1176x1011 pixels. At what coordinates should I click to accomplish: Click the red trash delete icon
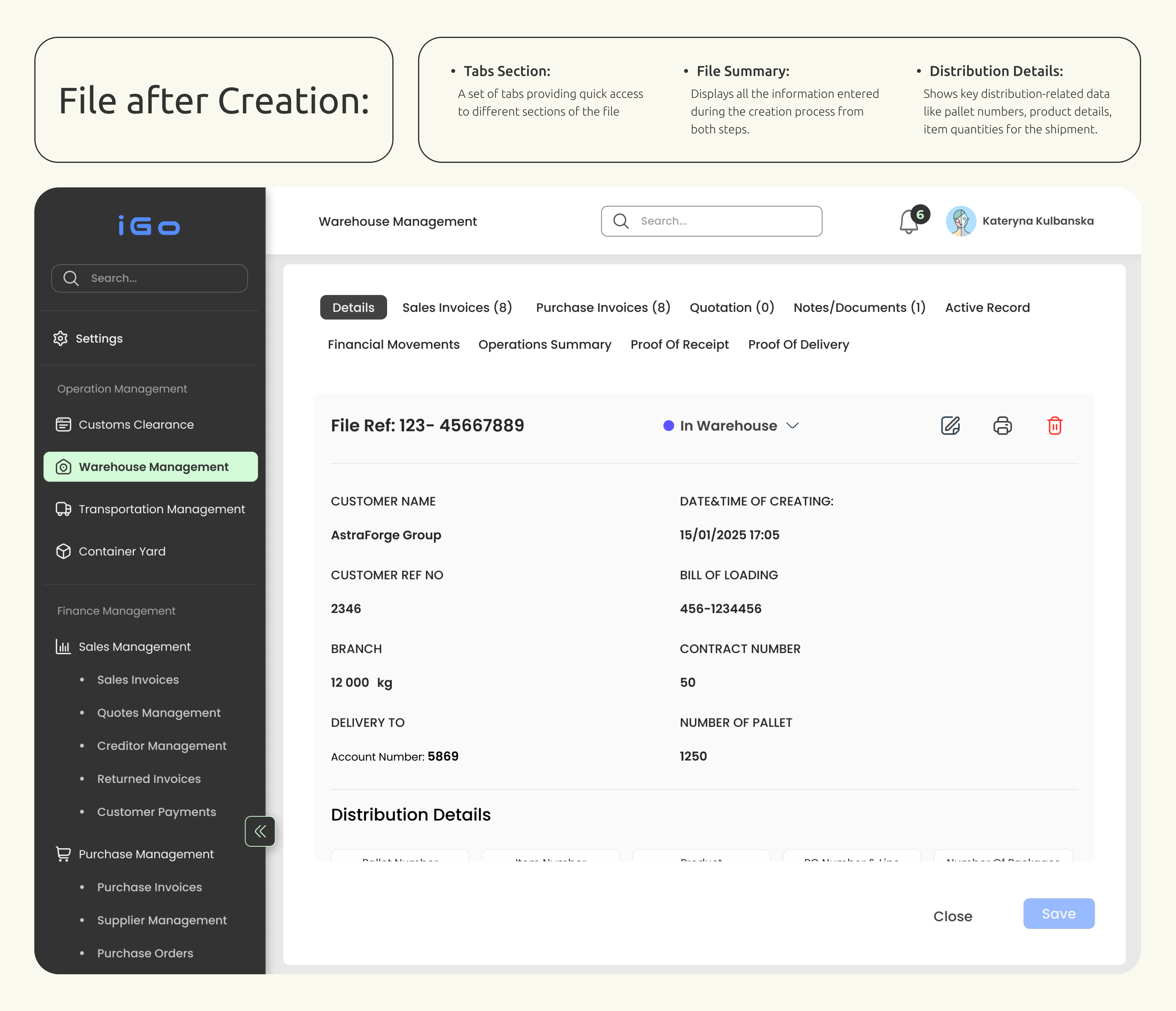pyautogui.click(x=1054, y=426)
